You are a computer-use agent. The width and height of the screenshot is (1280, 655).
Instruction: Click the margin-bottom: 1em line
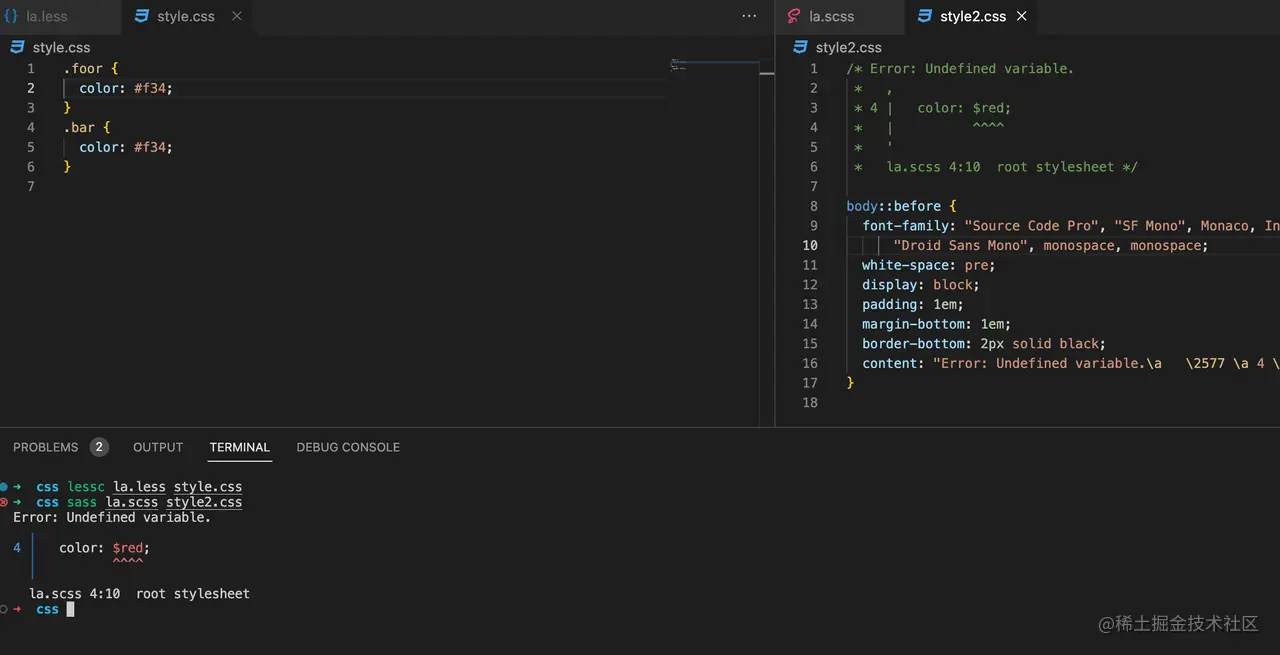(936, 324)
